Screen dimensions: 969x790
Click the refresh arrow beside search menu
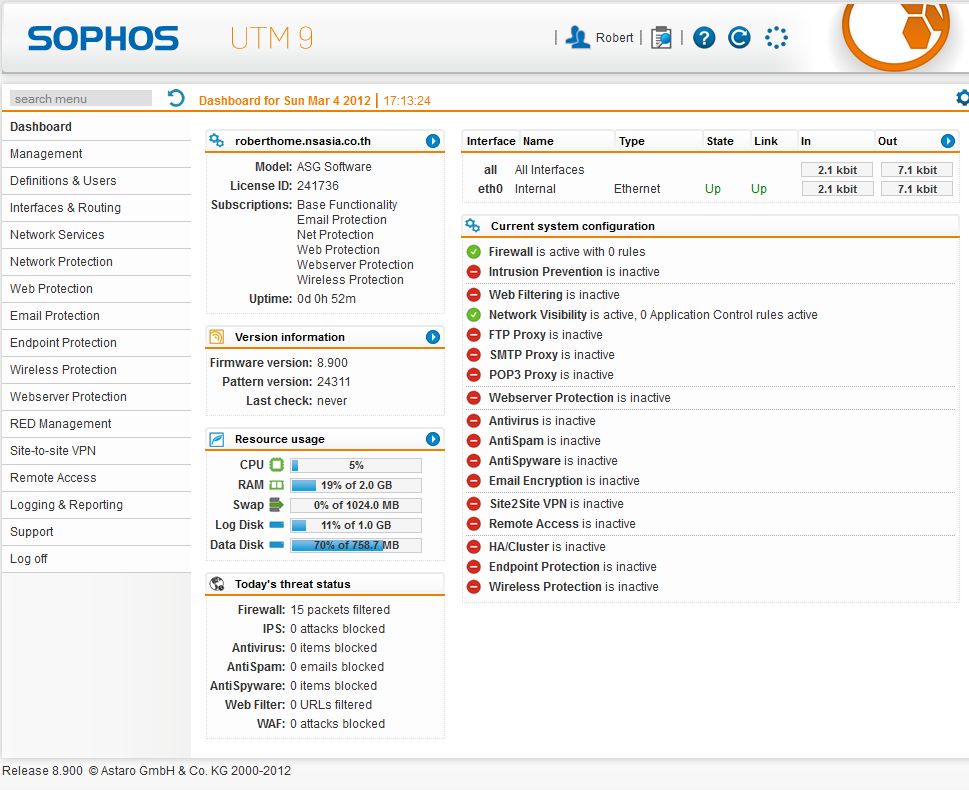click(176, 98)
